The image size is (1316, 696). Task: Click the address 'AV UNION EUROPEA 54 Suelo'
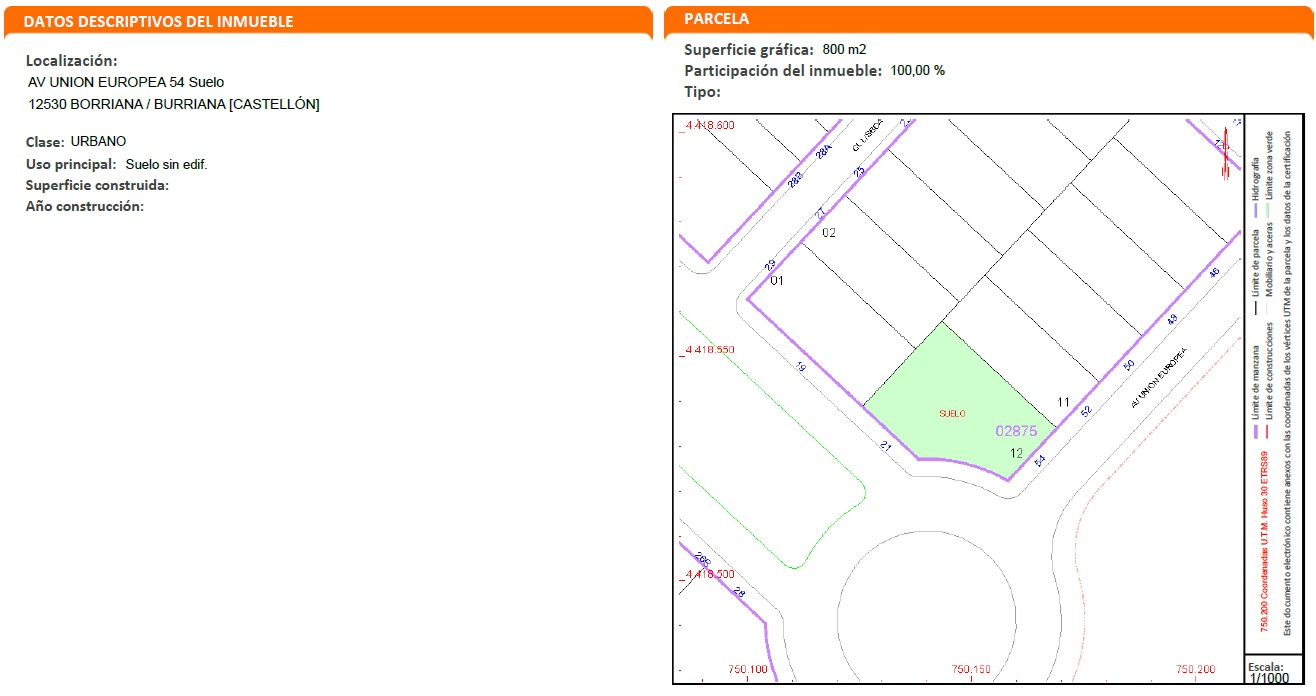click(126, 82)
